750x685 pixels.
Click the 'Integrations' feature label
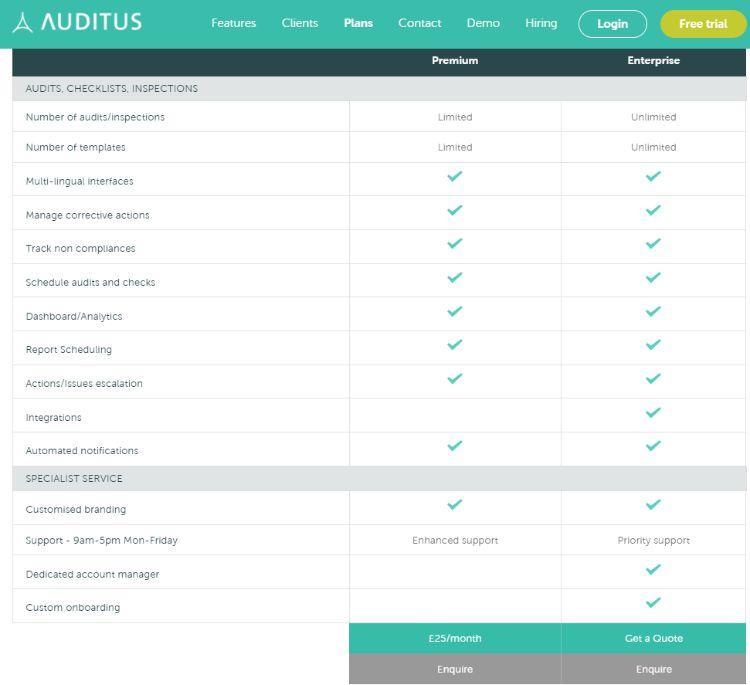coord(53,418)
